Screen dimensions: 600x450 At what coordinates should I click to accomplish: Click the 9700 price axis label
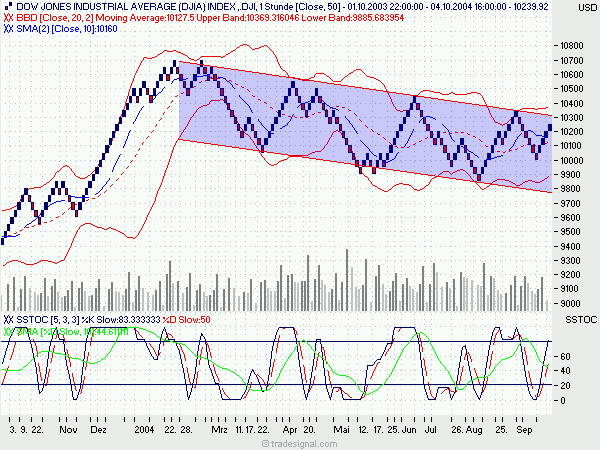pyautogui.click(x=570, y=203)
